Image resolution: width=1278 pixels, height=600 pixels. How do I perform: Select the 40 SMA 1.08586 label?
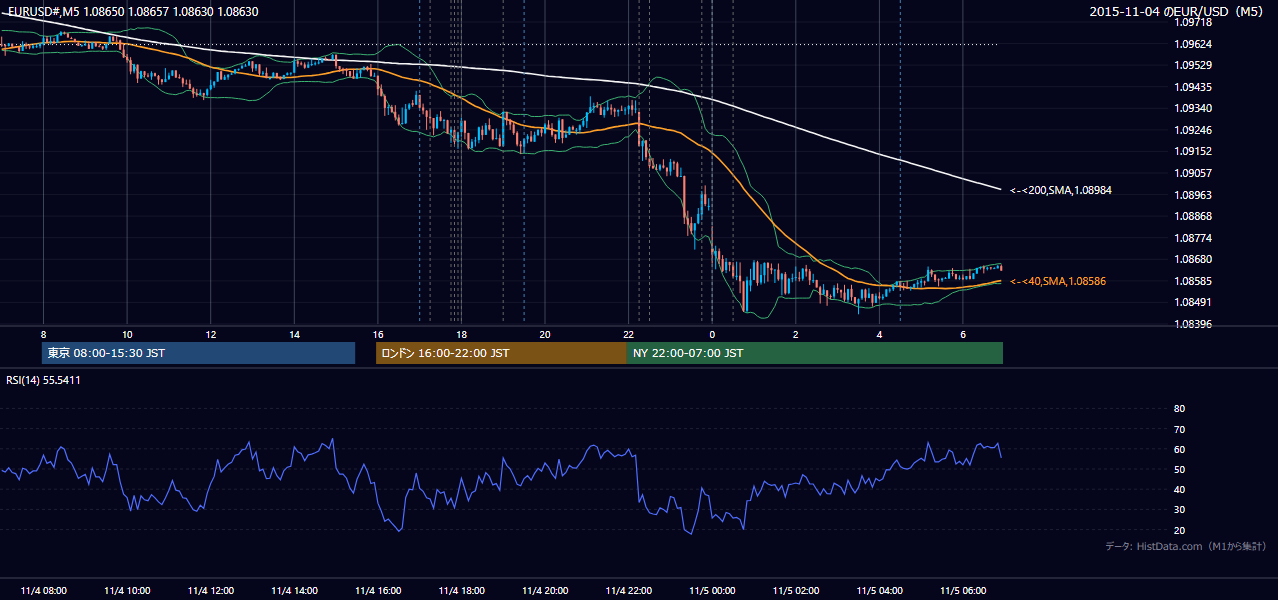[1058, 281]
